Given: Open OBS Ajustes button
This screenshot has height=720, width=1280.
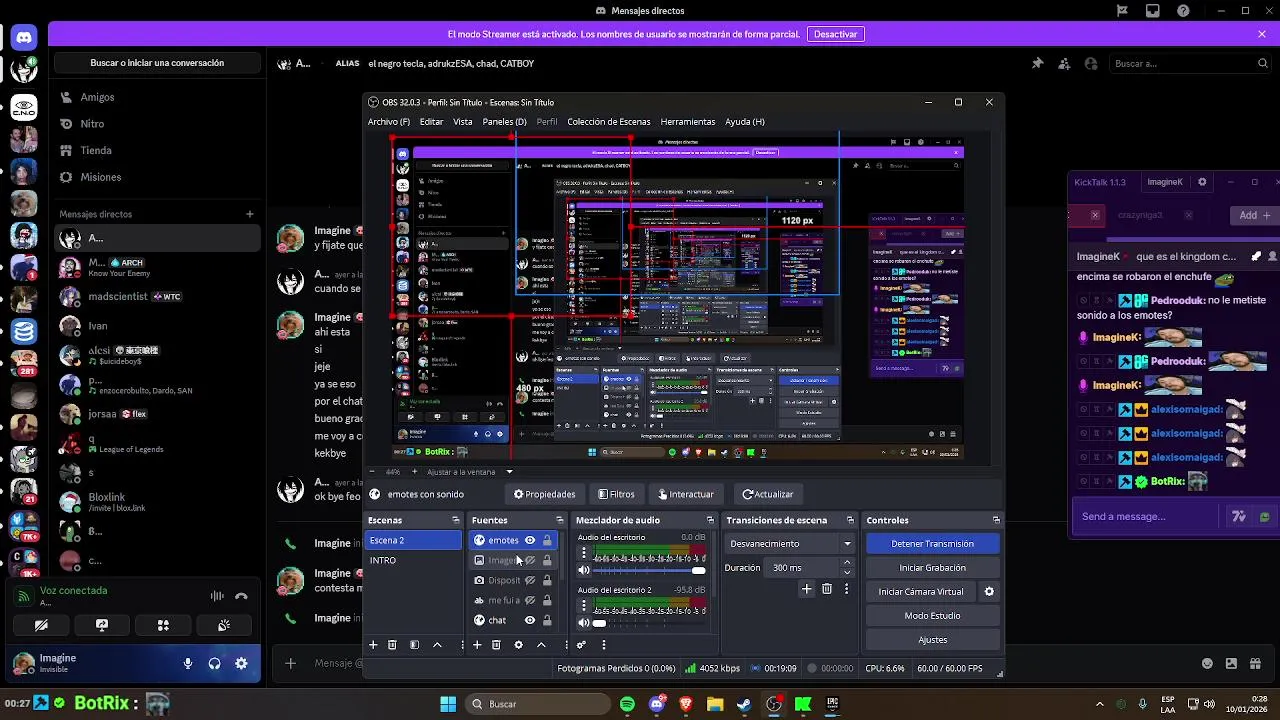Looking at the screenshot, I should [x=932, y=640].
